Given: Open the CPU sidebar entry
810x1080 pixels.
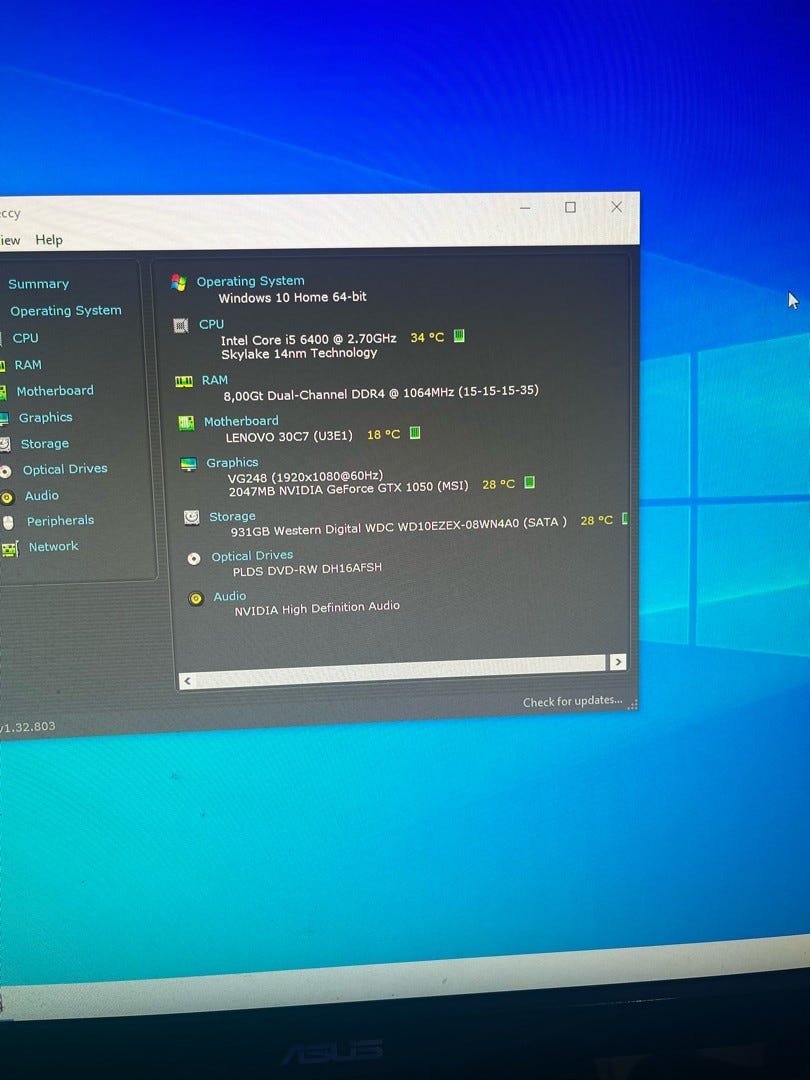Looking at the screenshot, I should click(25, 338).
